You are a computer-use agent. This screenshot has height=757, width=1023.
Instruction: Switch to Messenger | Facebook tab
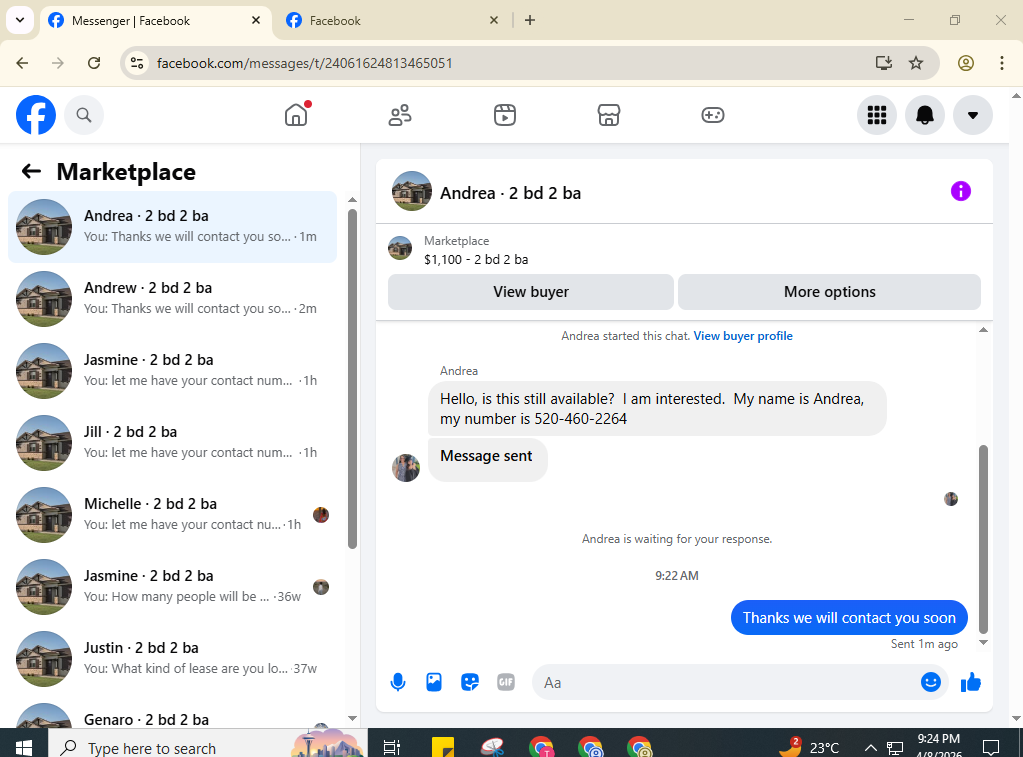(157, 21)
